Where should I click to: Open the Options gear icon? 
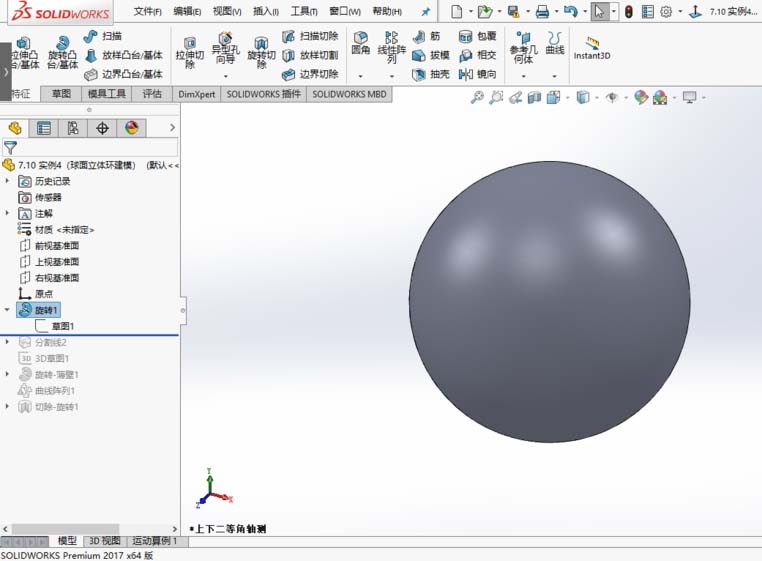pos(666,11)
